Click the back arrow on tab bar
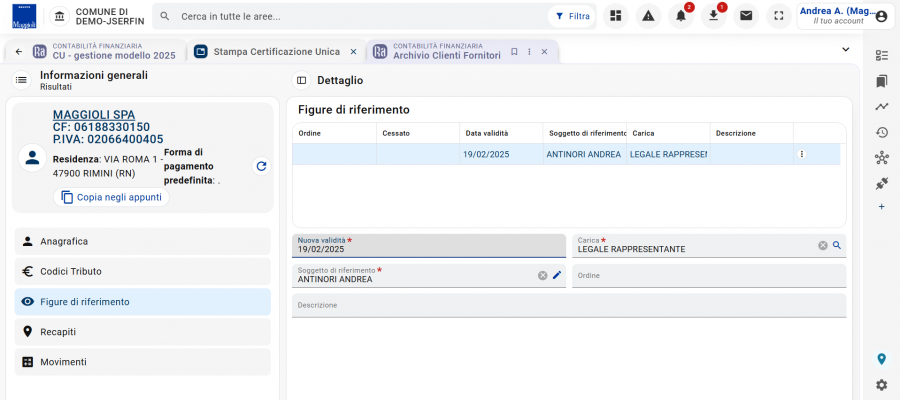The image size is (900, 400). pyautogui.click(x=19, y=52)
